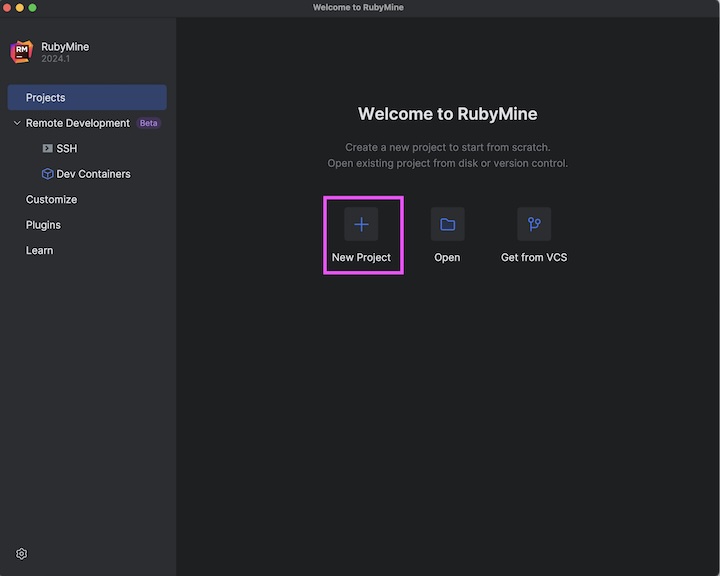
Task: Switch to the Customize section
Action: point(51,200)
